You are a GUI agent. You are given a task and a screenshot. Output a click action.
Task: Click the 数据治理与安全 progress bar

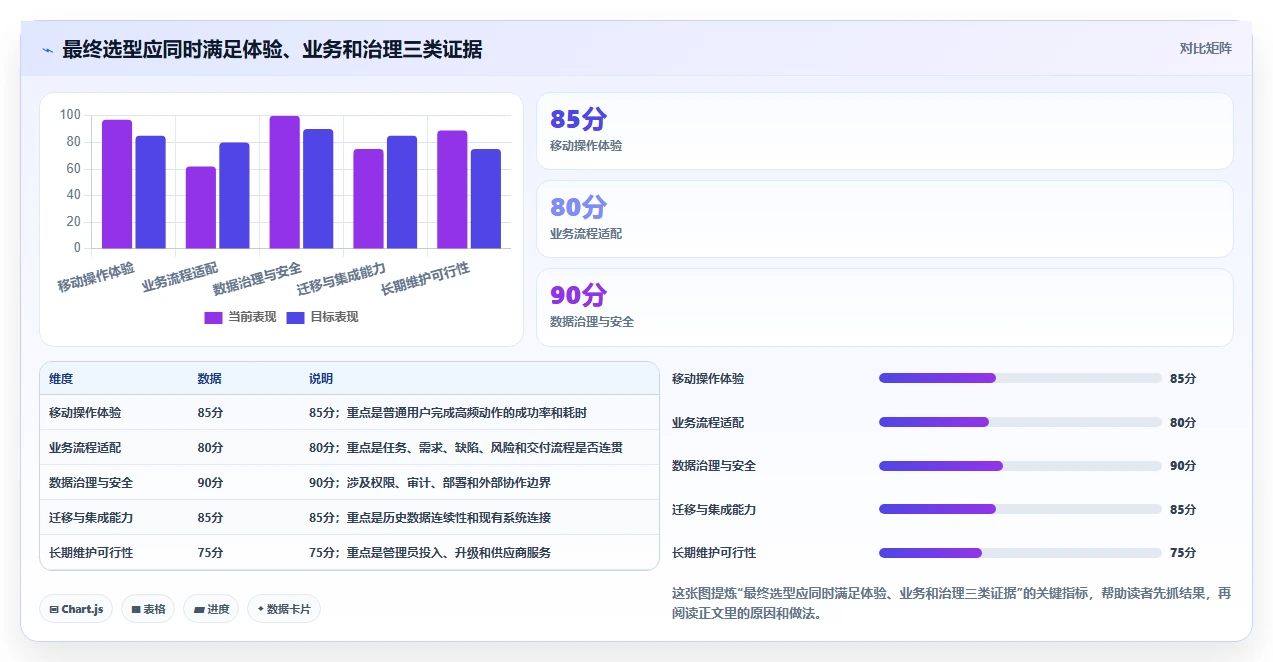(x=1020, y=465)
